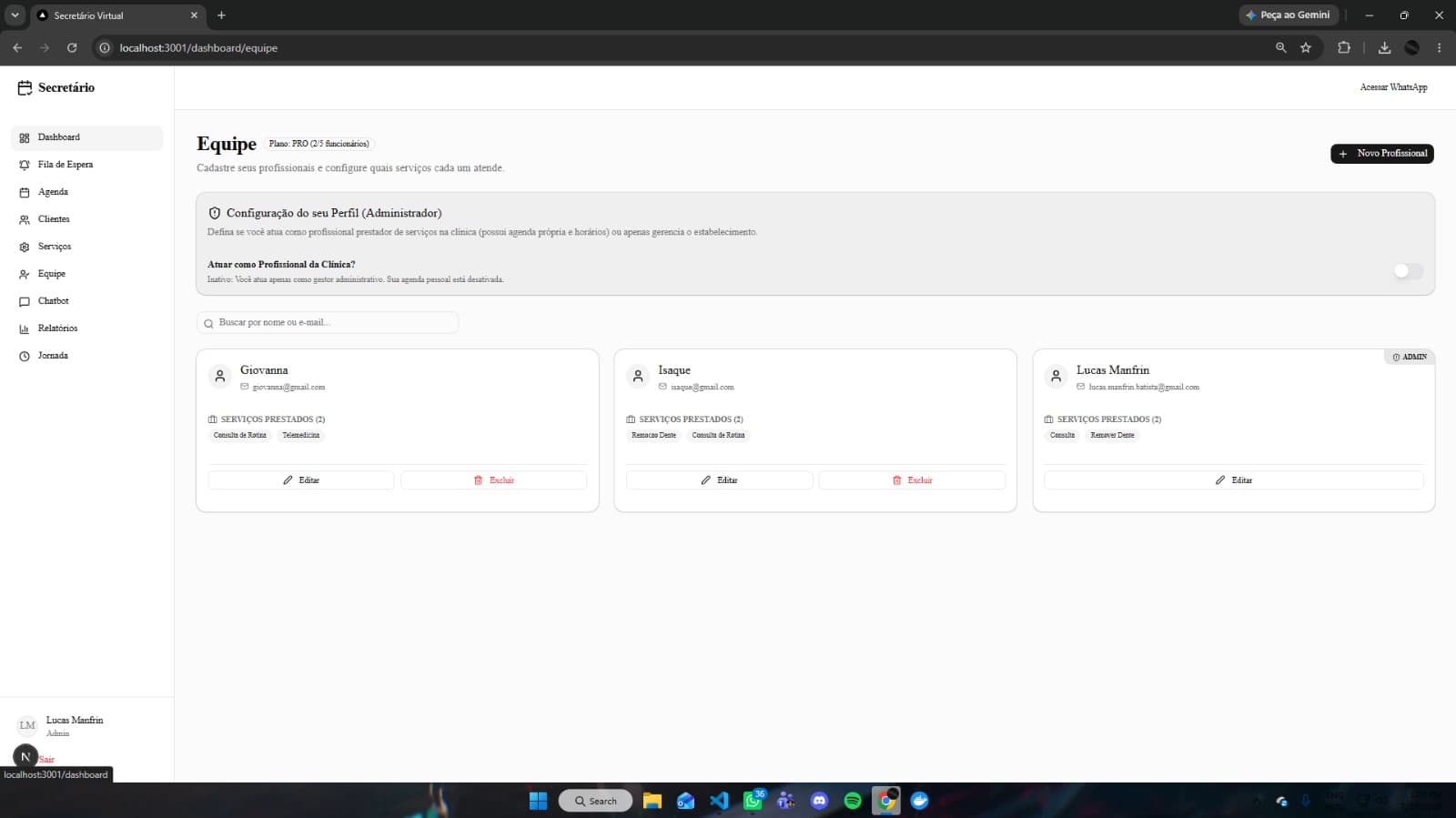Toggle Atuar como Profissional da Clínica switch
This screenshot has width=1456, height=818.
click(1408, 271)
